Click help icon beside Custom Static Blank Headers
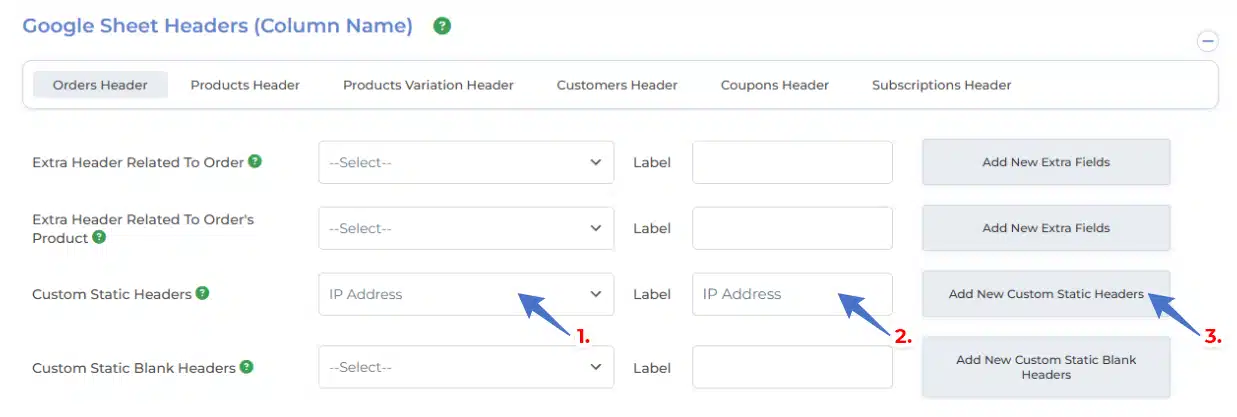Screen dimensions: 1237x417 [246, 367]
